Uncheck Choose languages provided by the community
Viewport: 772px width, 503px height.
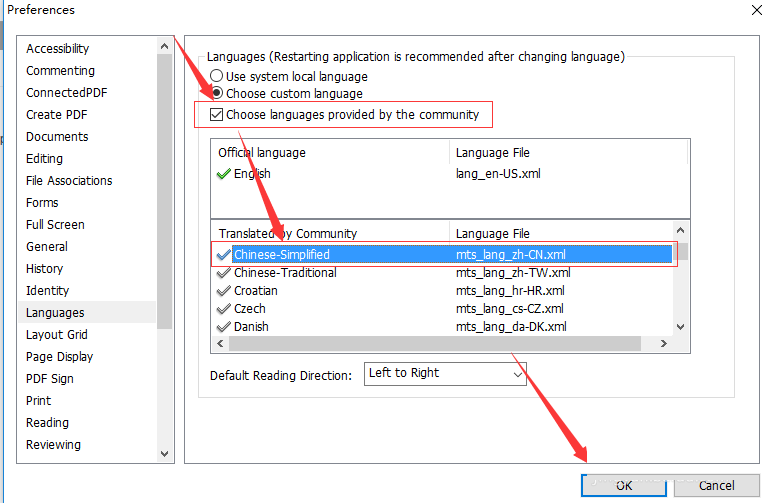(216, 115)
